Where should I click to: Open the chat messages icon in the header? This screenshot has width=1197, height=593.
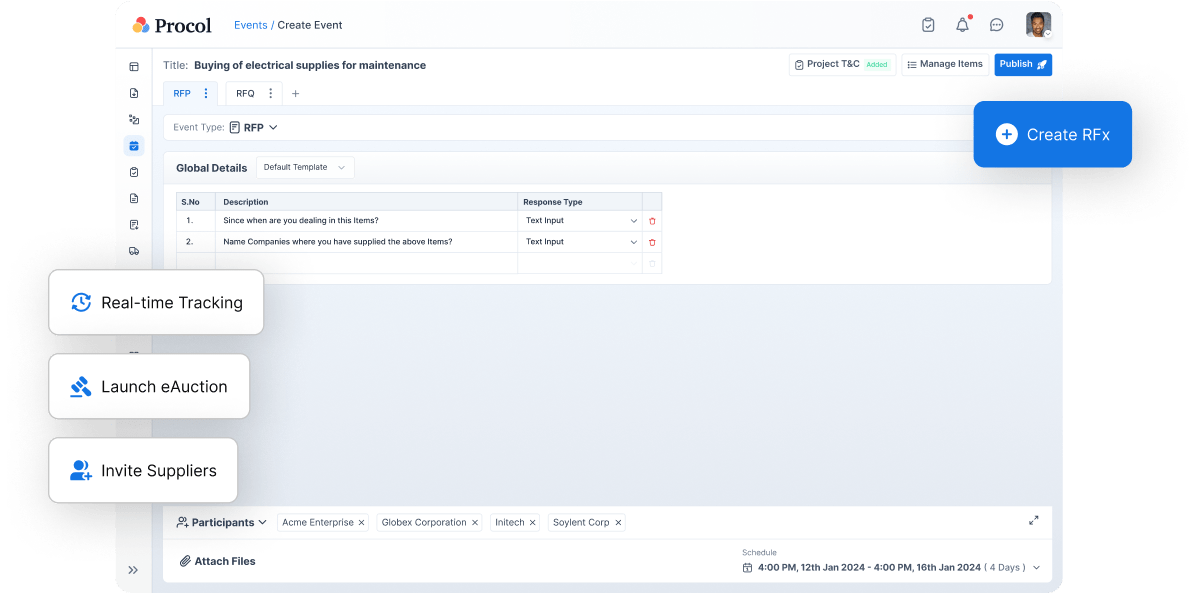point(996,25)
